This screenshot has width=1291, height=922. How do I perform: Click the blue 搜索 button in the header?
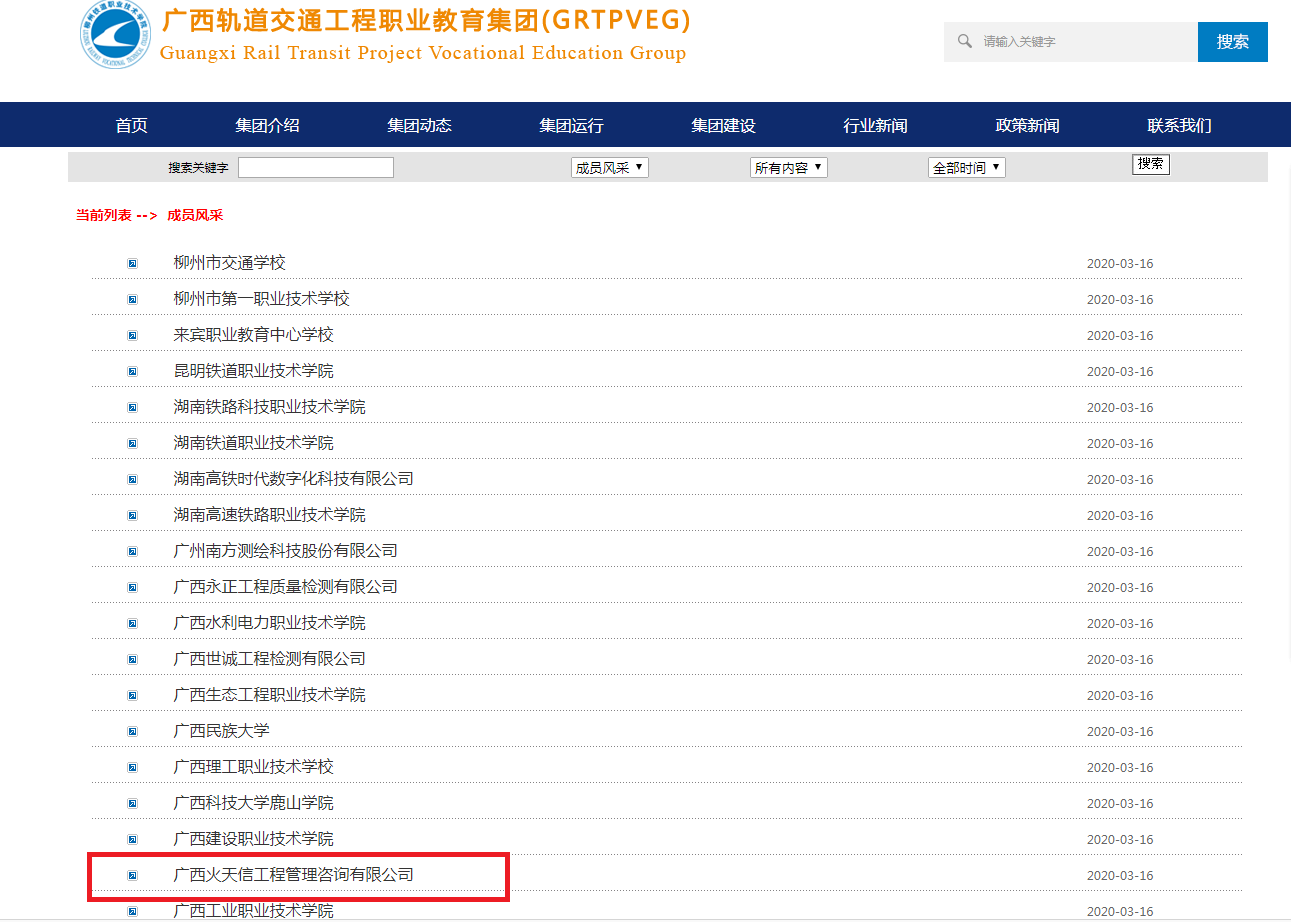1233,42
